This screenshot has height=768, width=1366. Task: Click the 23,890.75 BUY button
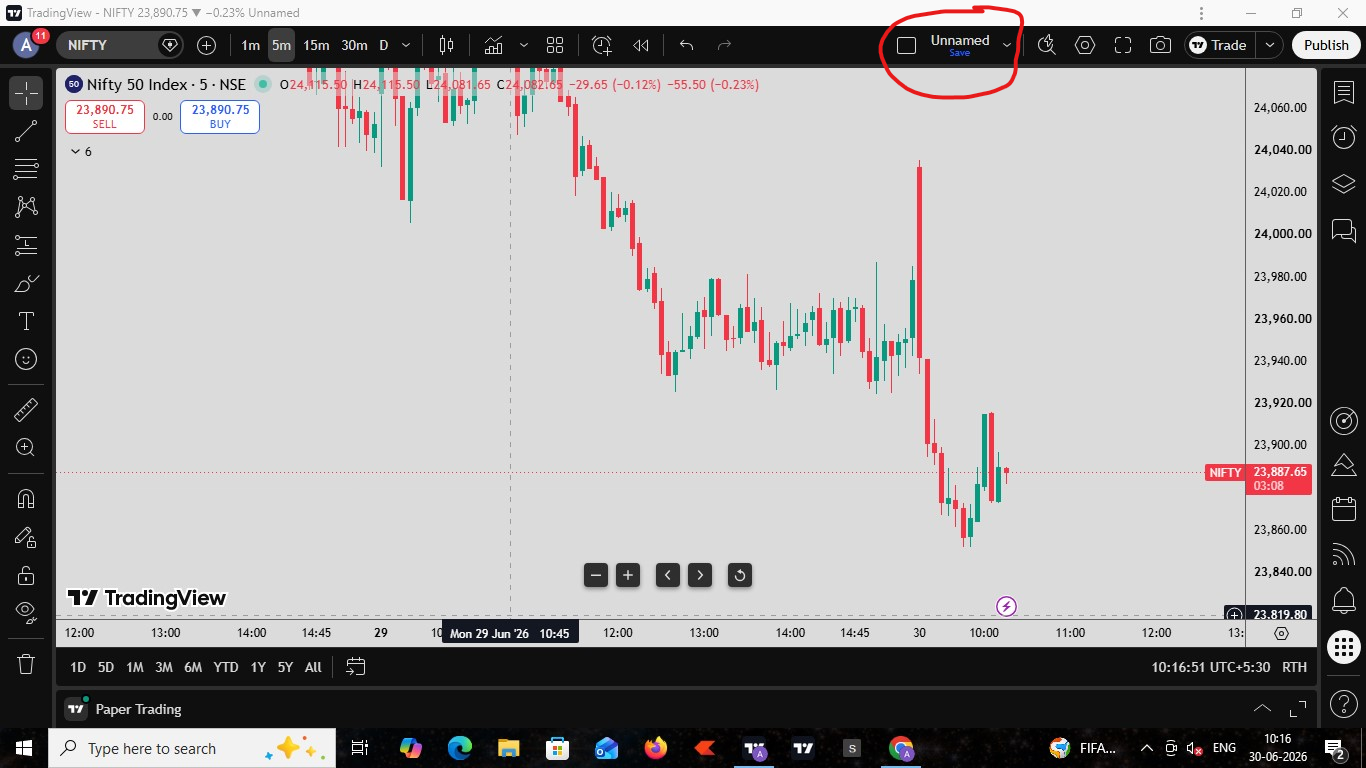point(220,117)
